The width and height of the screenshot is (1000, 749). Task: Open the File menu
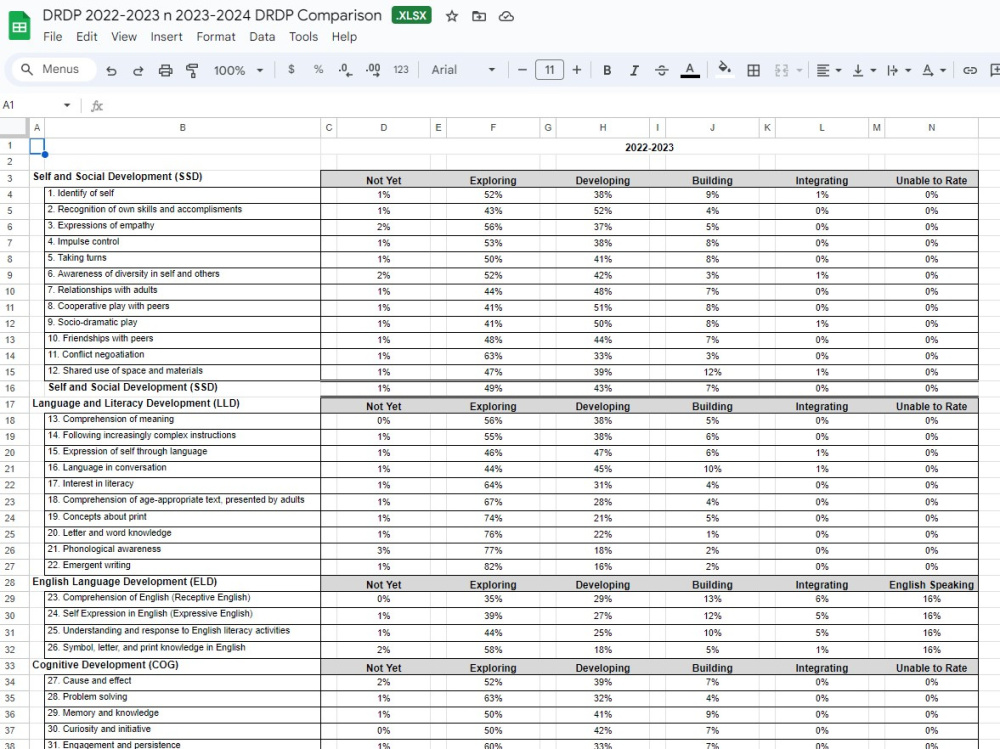click(x=53, y=37)
